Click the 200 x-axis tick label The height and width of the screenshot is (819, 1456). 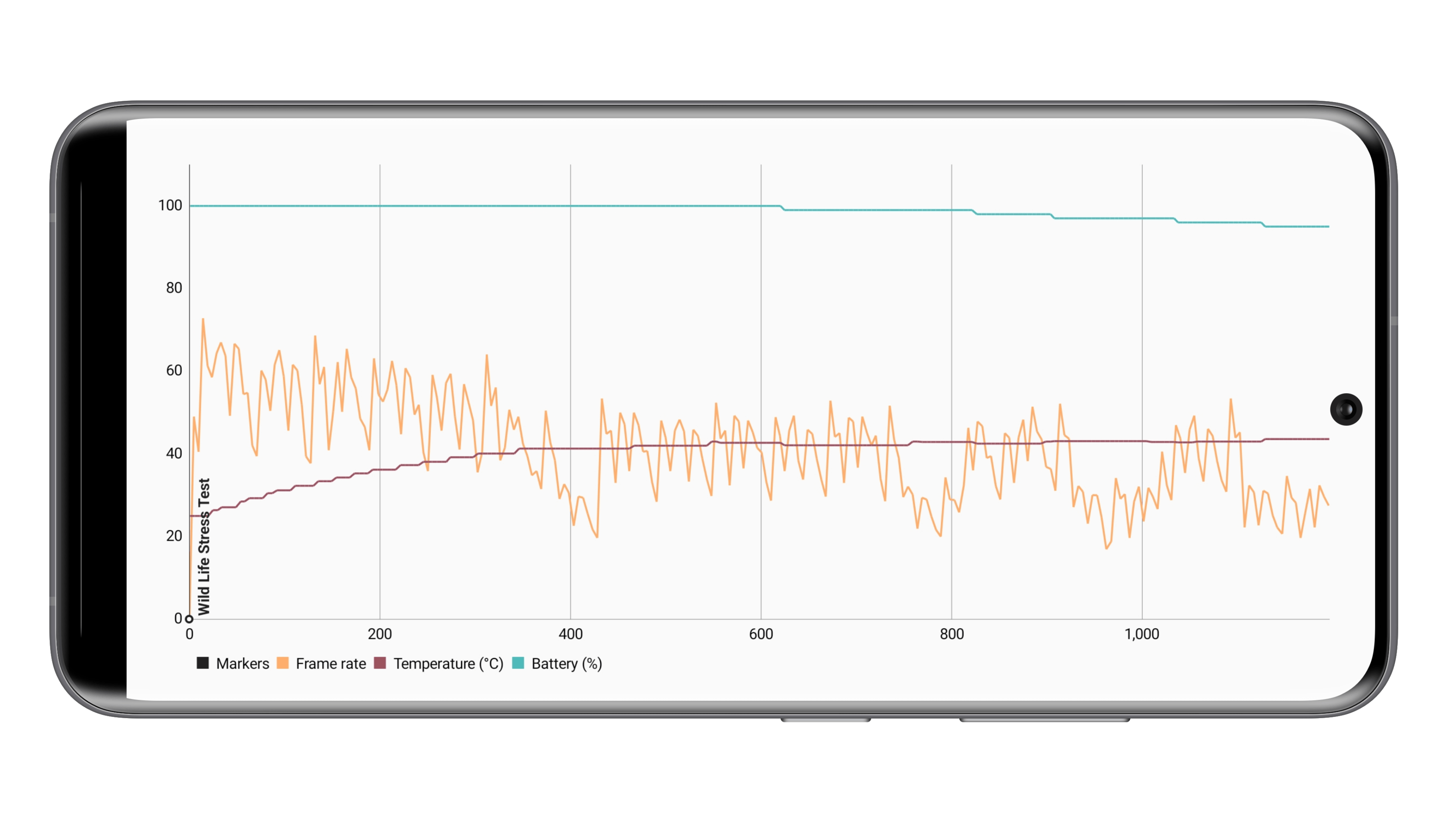tap(380, 634)
